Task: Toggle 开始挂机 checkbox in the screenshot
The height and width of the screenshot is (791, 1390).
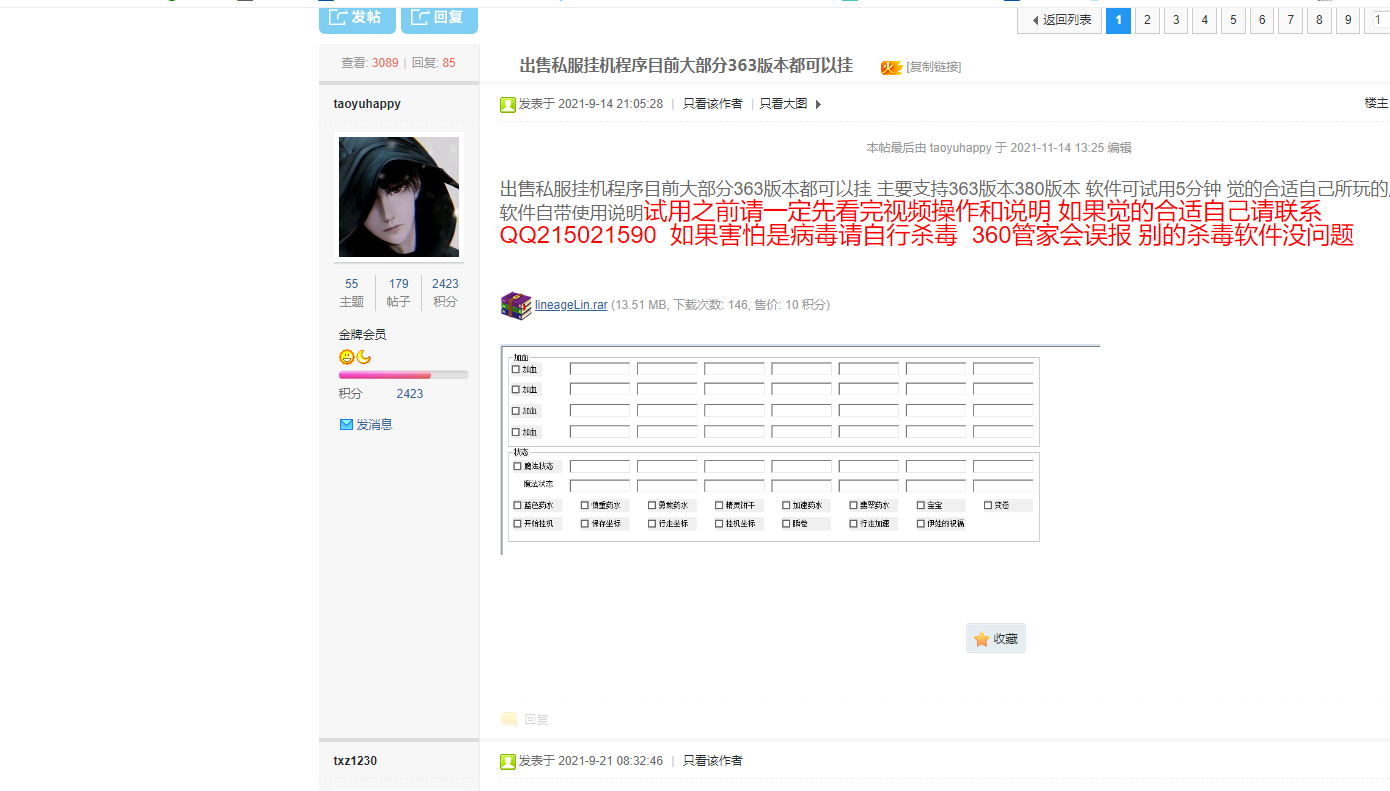Action: [518, 523]
